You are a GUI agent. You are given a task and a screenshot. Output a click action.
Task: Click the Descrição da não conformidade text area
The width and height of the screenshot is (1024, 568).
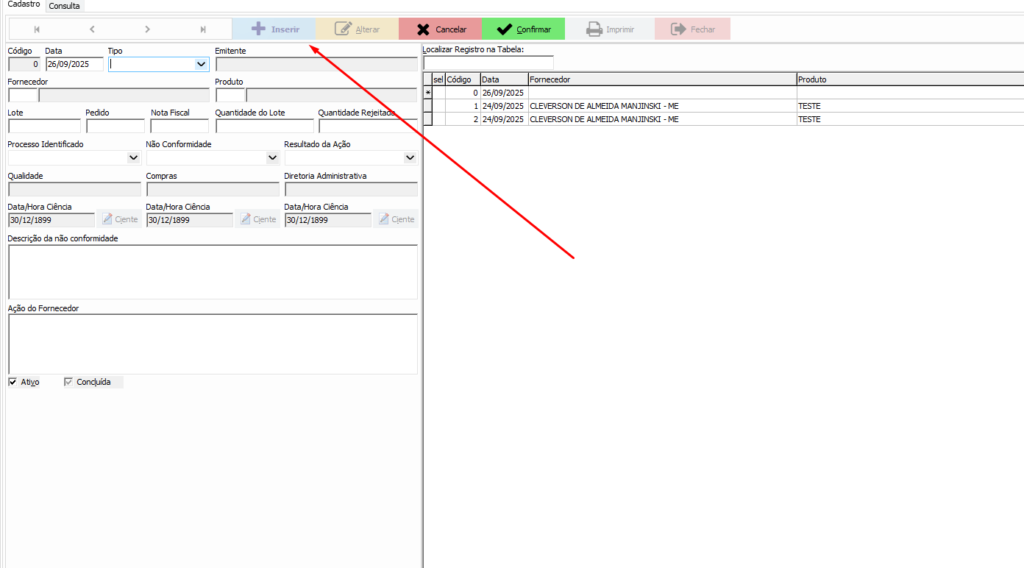[212, 271]
